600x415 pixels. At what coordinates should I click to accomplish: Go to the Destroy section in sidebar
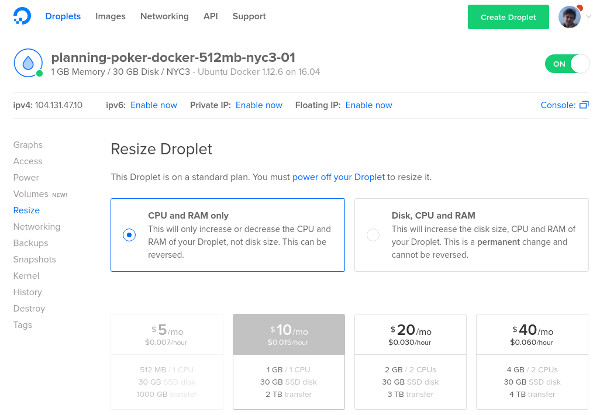(x=29, y=308)
